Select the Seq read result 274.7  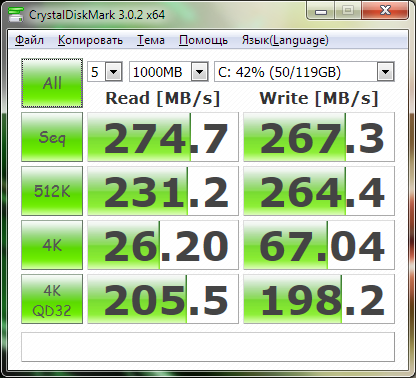coord(163,137)
